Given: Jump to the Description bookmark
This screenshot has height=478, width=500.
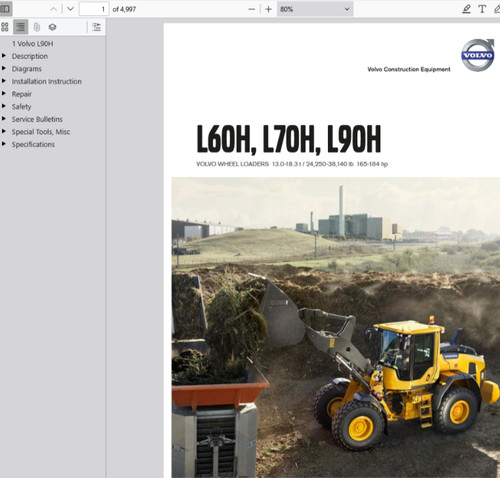Looking at the screenshot, I should coord(30,56).
